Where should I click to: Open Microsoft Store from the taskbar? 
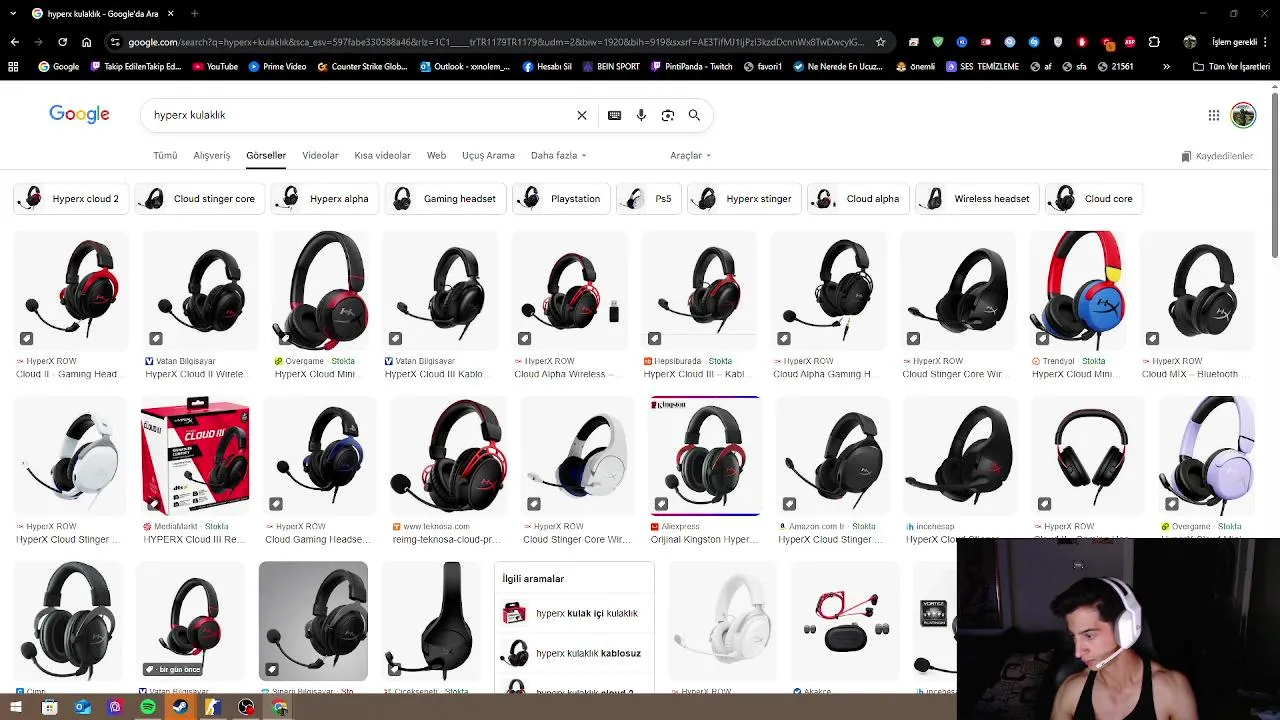click(x=49, y=708)
